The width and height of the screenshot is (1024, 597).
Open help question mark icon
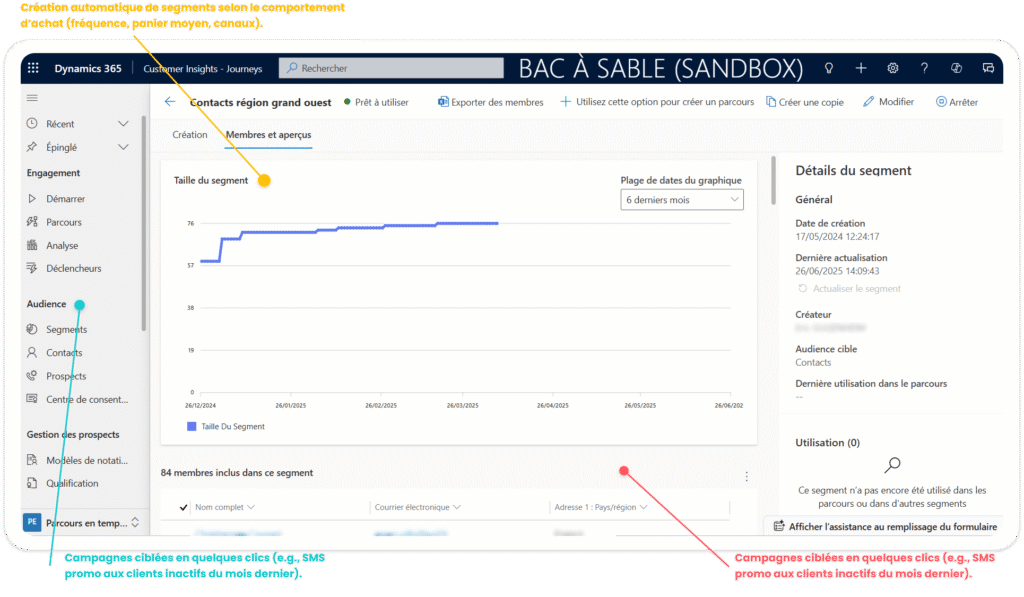click(x=924, y=68)
